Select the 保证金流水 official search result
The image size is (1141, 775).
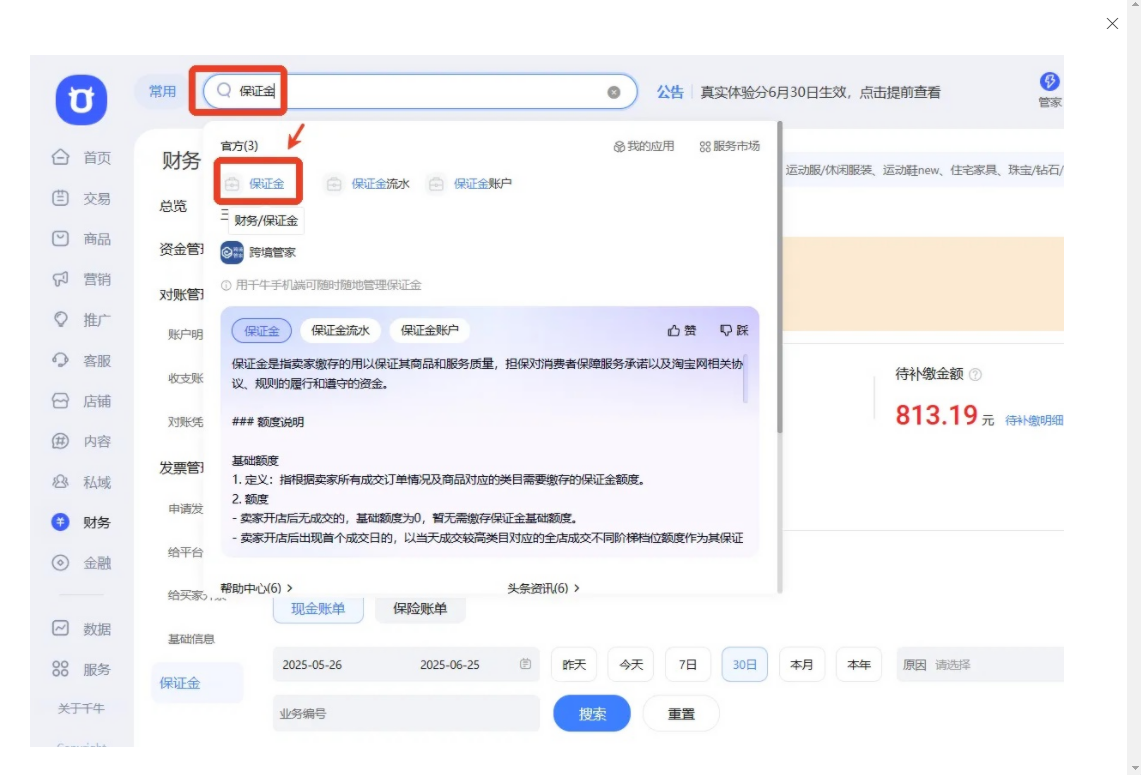(367, 184)
